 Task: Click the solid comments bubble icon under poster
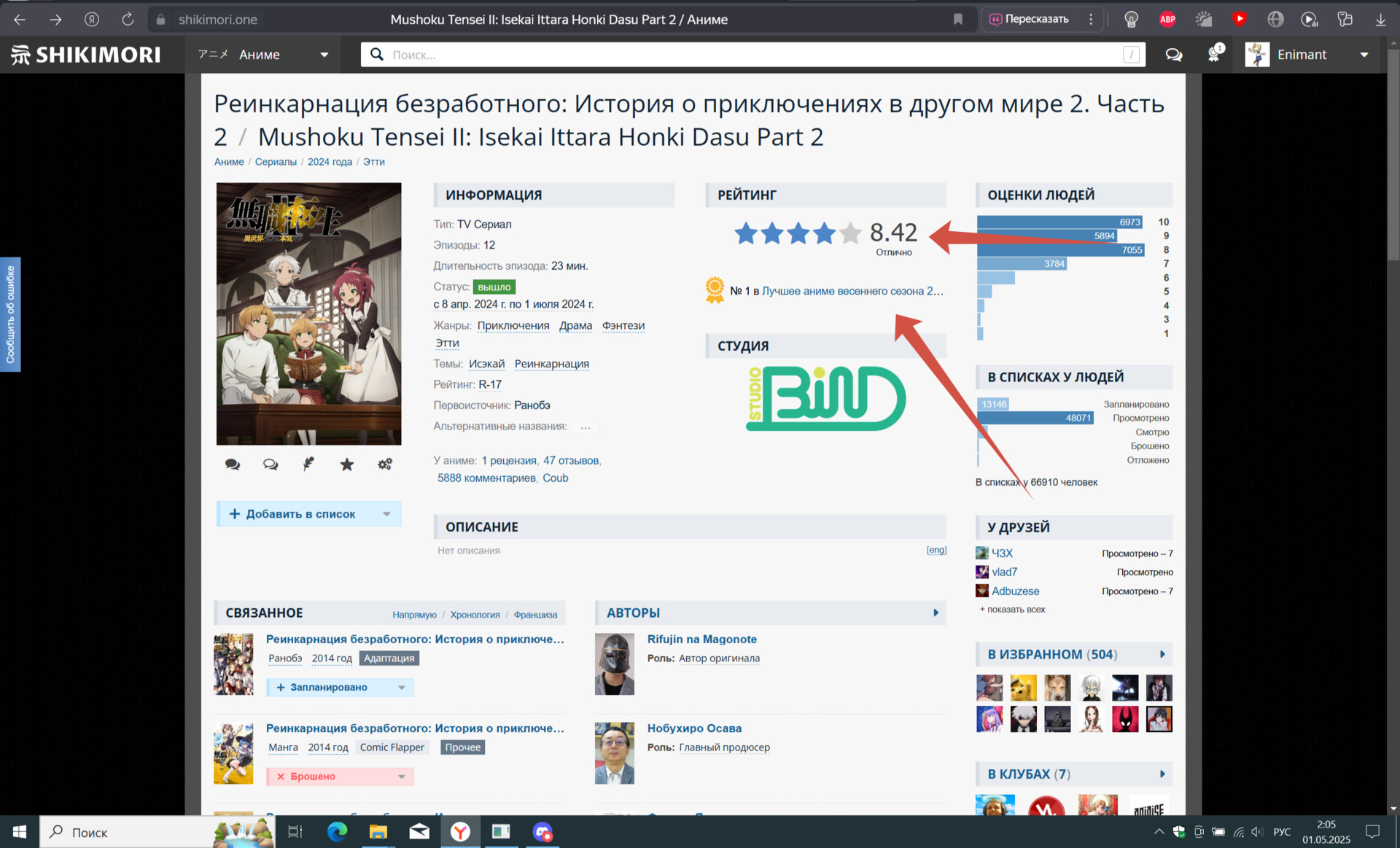pos(233,464)
